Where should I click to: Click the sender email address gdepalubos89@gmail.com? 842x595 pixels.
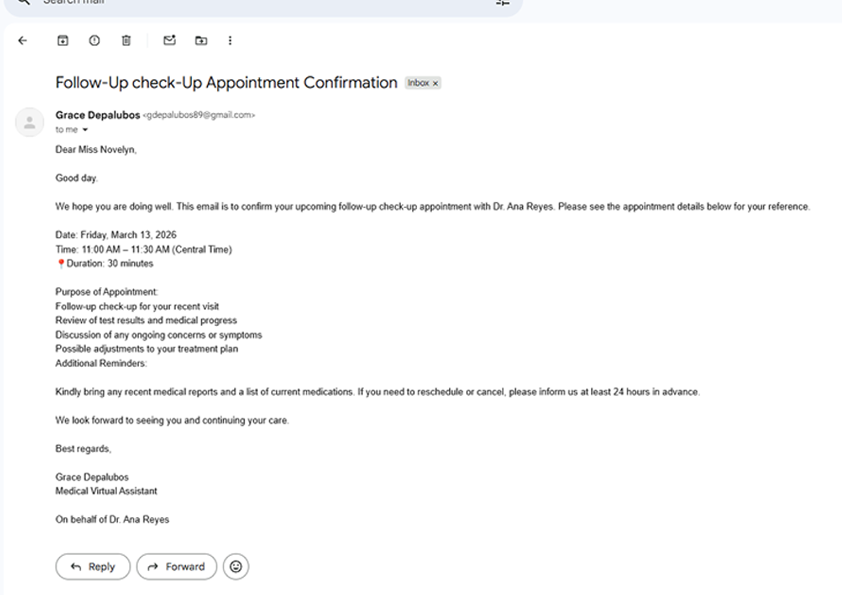click(199, 115)
